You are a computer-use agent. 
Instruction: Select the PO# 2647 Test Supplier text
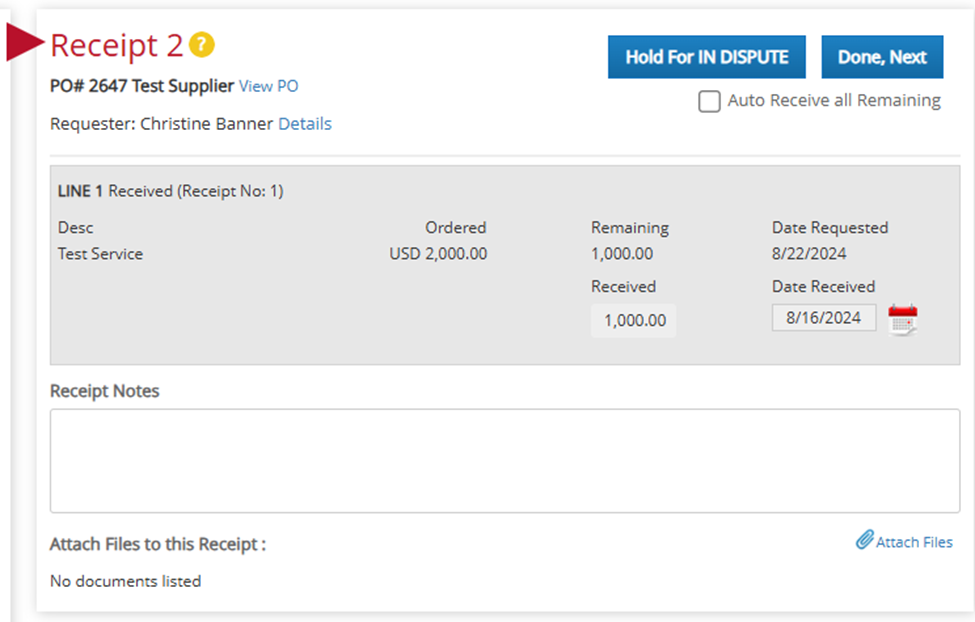coord(142,86)
